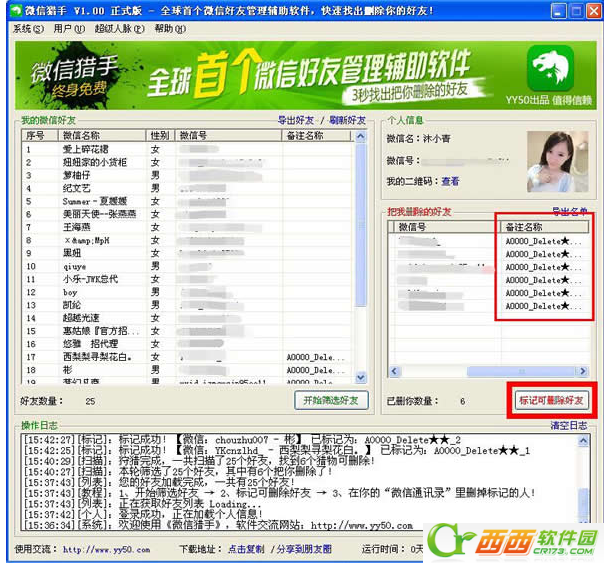This screenshot has width=604, height=563.
Task: Select first A0000_Delete★ row in deleted list
Action: coord(489,241)
